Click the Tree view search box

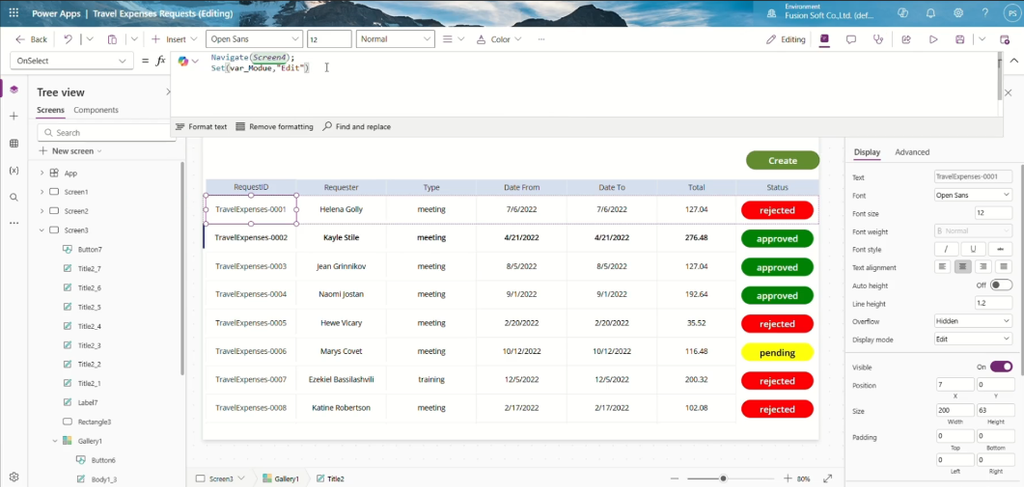pos(106,133)
